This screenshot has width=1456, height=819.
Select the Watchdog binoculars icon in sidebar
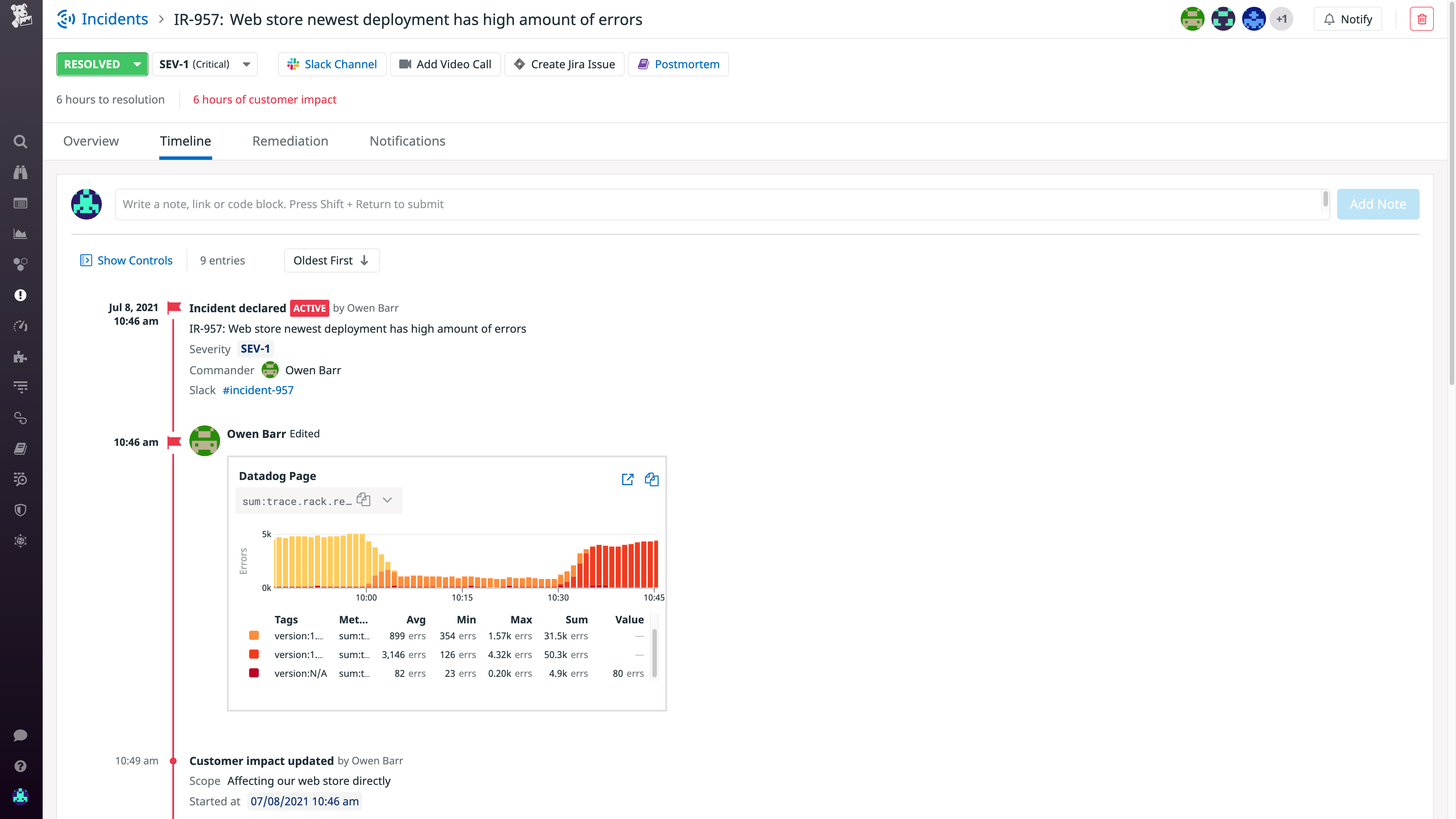(x=20, y=172)
